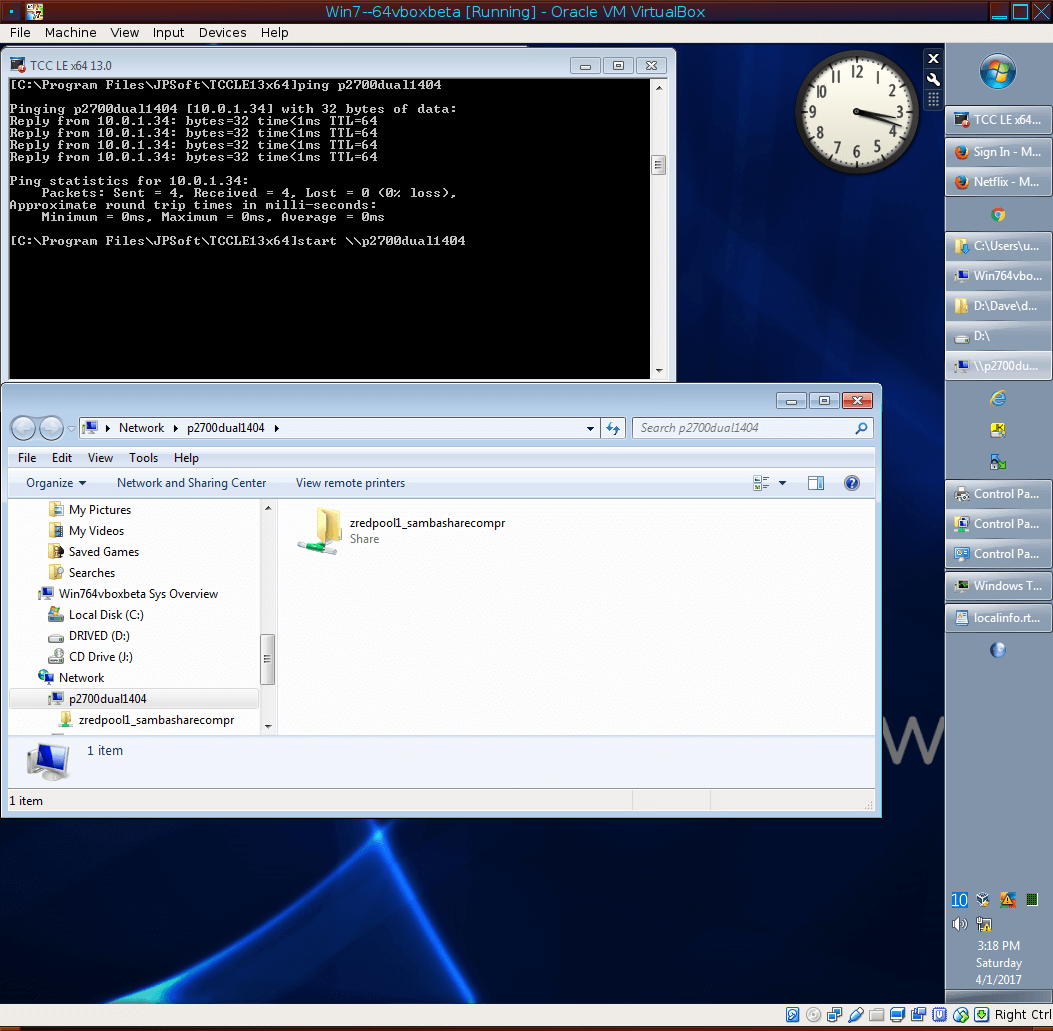The width and height of the screenshot is (1053, 1031).
Task: Click VirtualBox video capture indicator
Action: click(x=919, y=1015)
